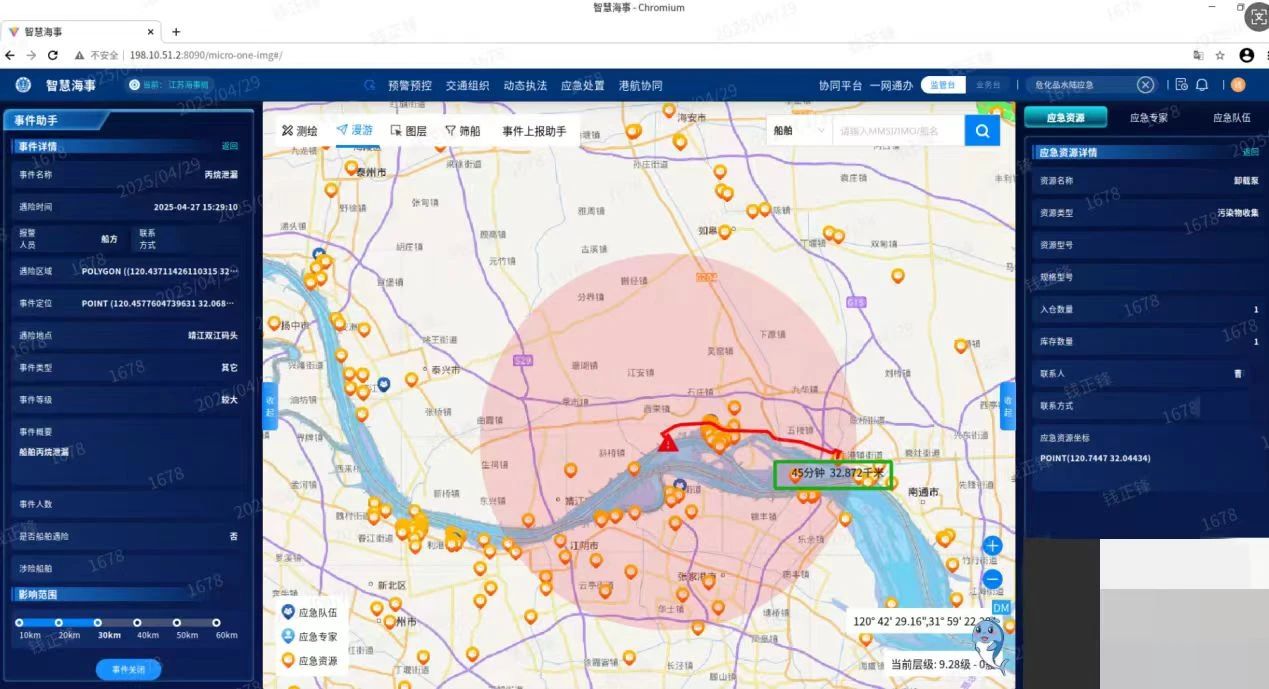Set impact range slider to 40km
Image resolution: width=1269 pixels, height=689 pixels.
click(x=138, y=623)
